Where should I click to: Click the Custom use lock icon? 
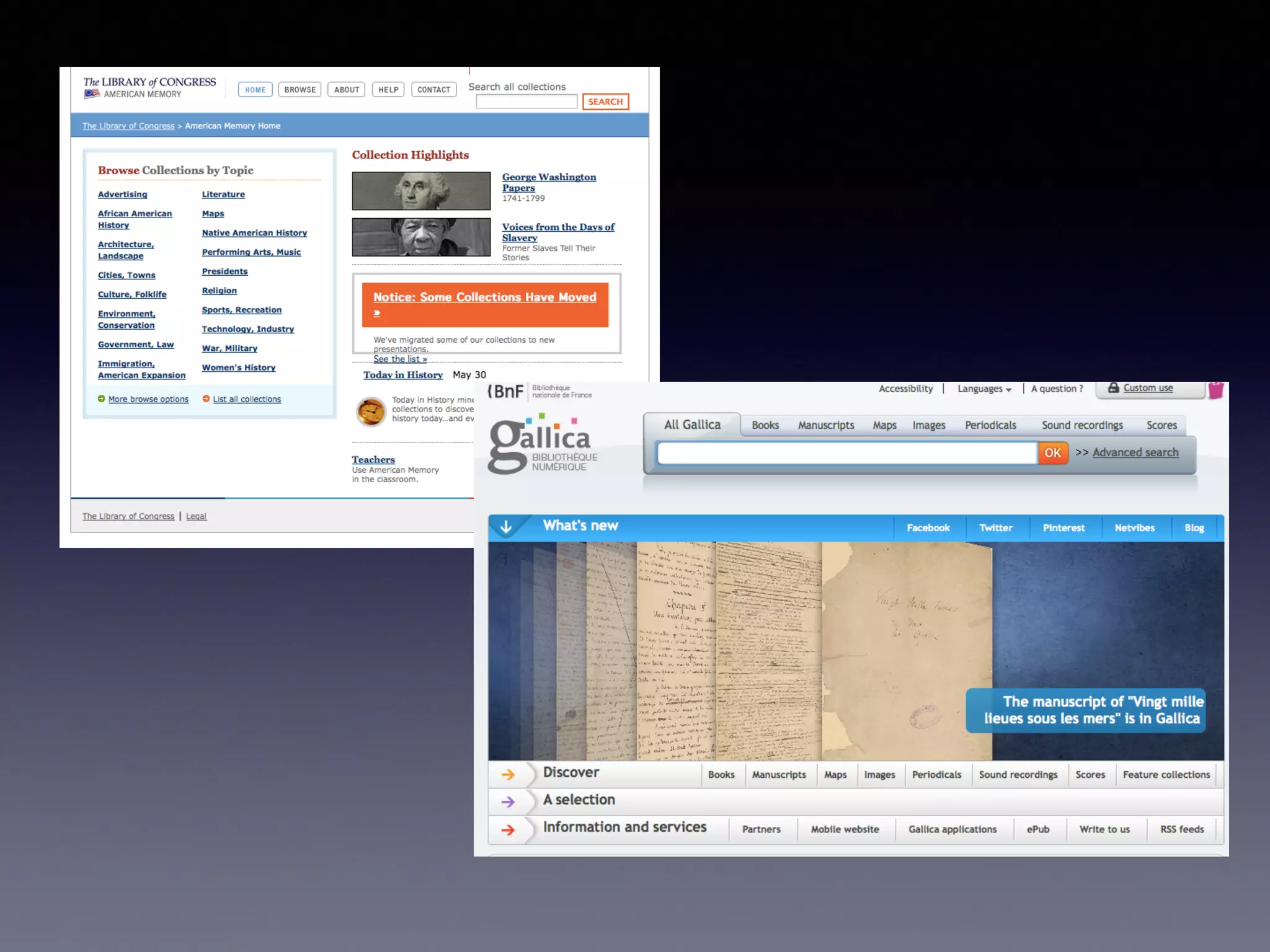1113,388
